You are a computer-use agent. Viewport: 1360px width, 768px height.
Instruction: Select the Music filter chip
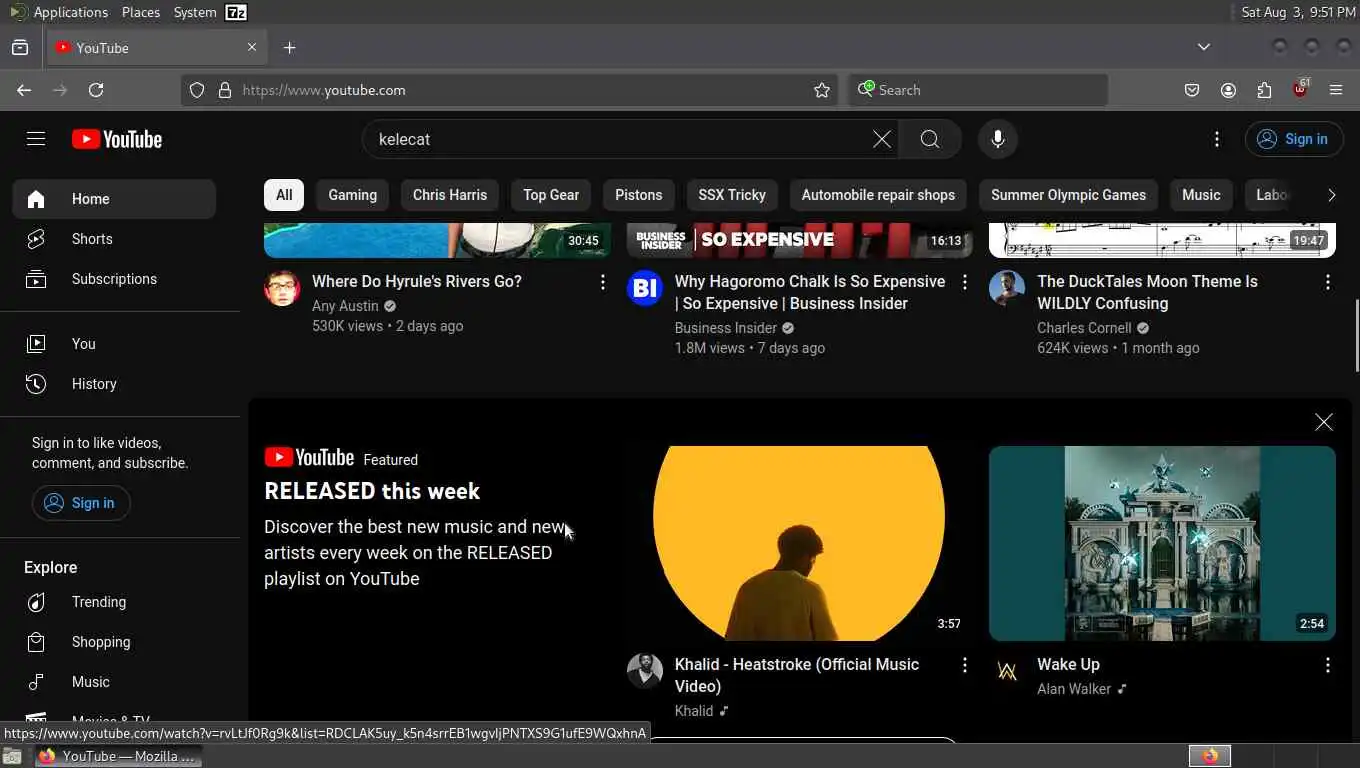[x=1201, y=195]
